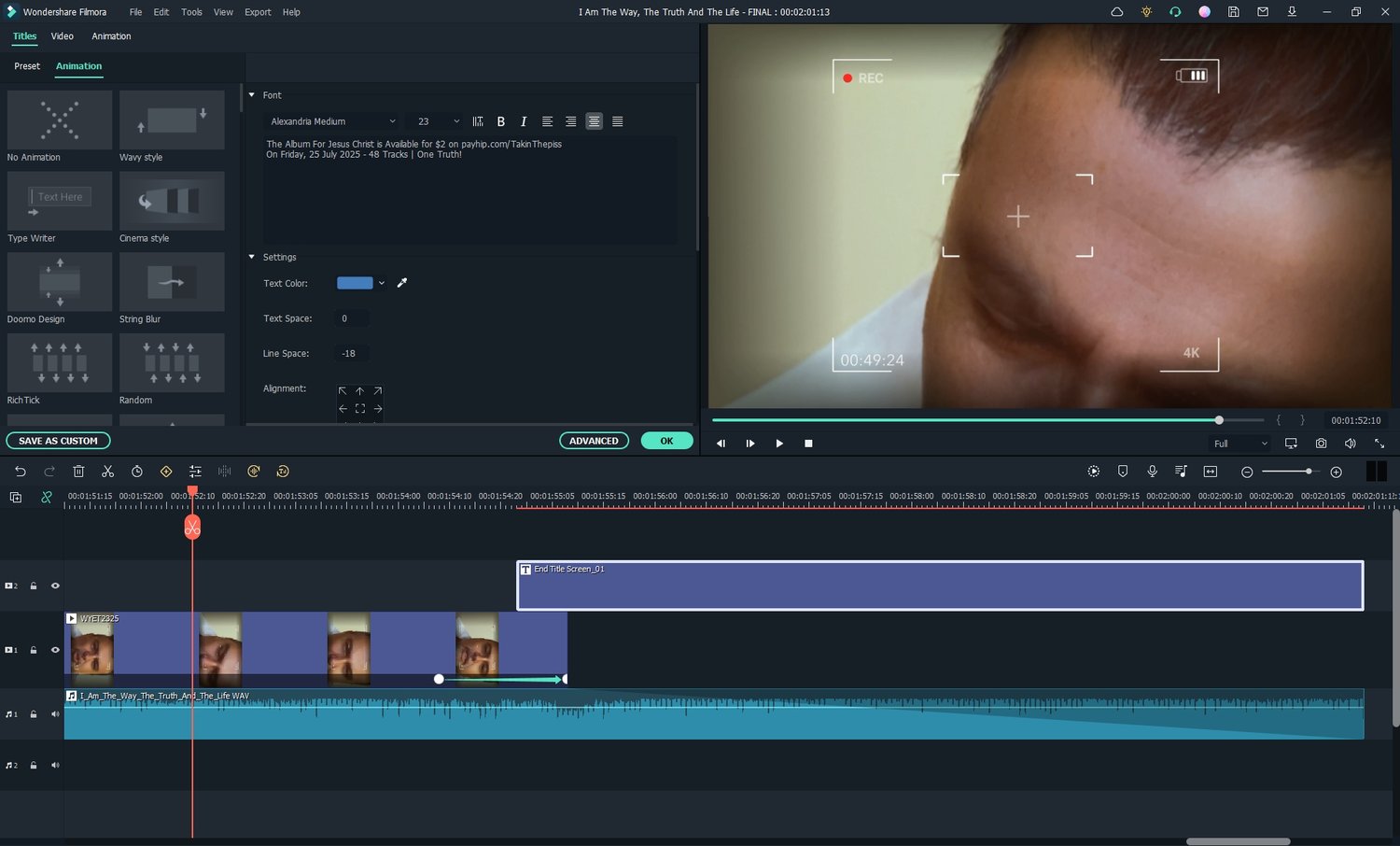Mute audio track 1 speaker icon
1400x846 pixels.
tap(55, 714)
